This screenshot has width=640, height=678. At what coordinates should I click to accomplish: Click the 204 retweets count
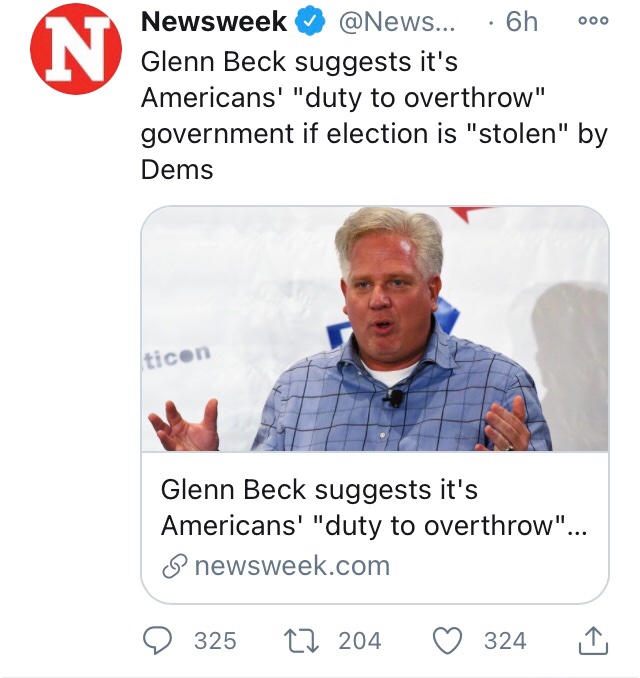359,640
